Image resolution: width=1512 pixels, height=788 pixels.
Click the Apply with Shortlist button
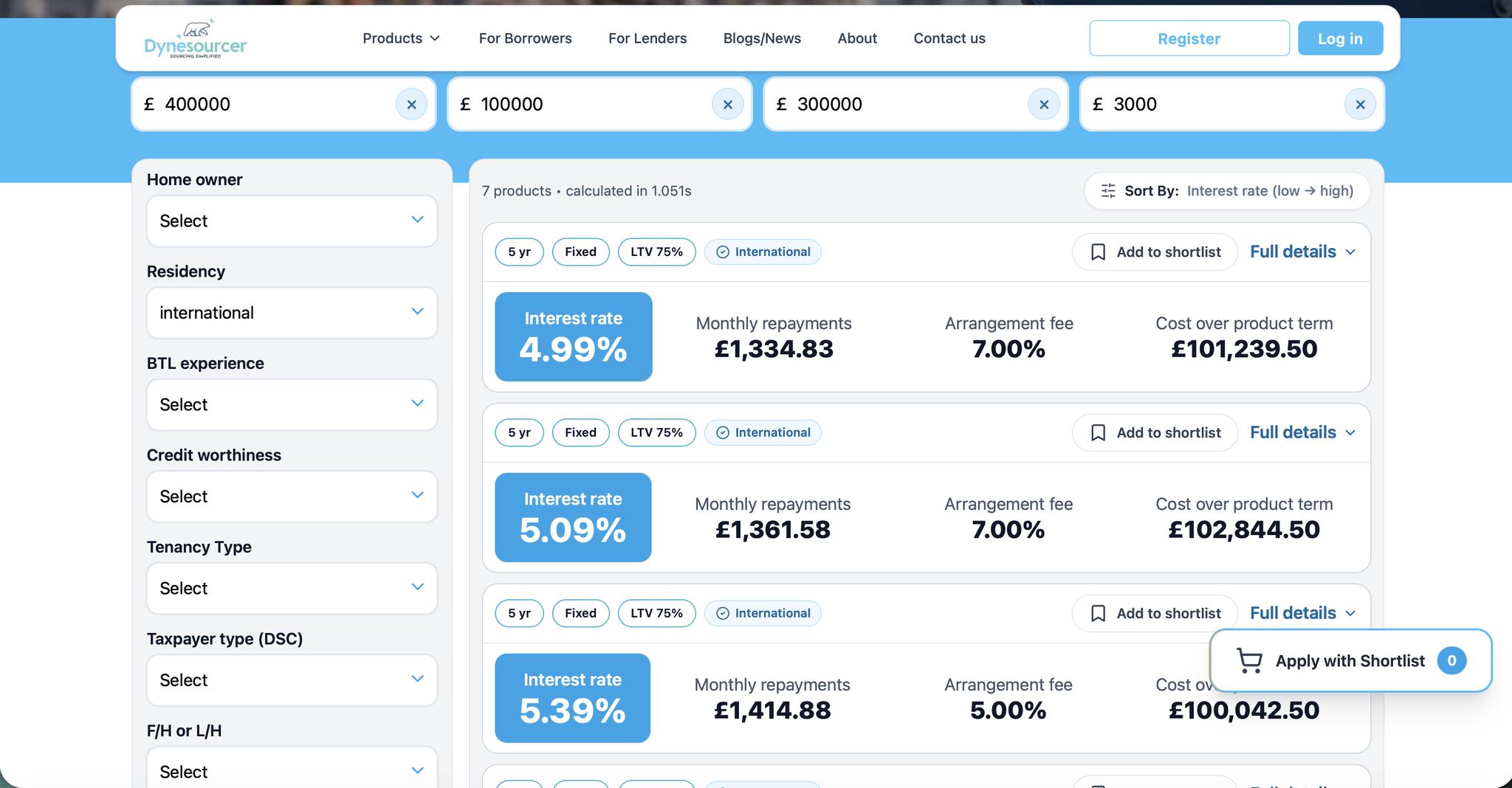(1351, 660)
